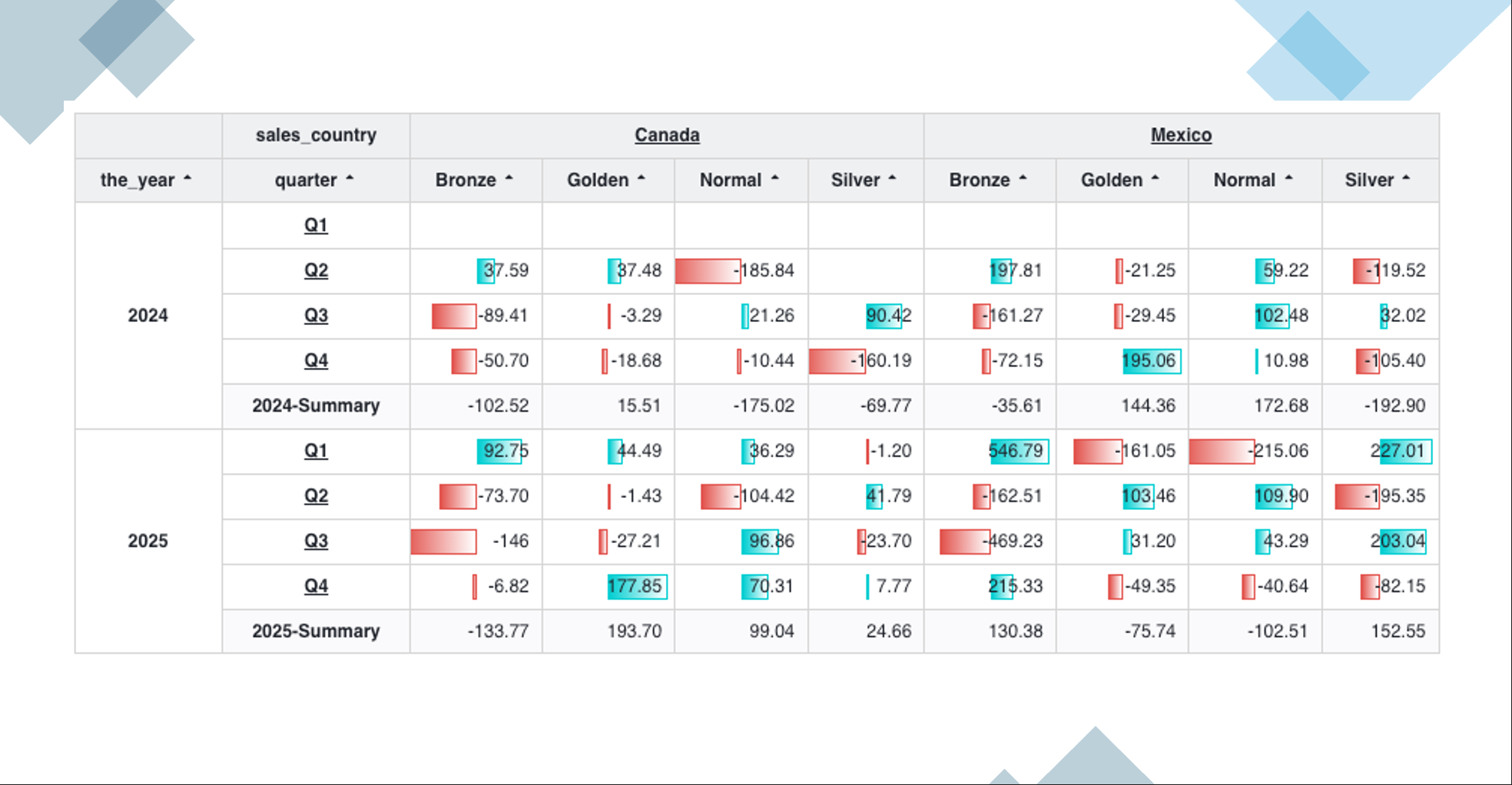Sort Canada Golden column using arrow
Screen dimensions: 1512x785
[x=641, y=178]
